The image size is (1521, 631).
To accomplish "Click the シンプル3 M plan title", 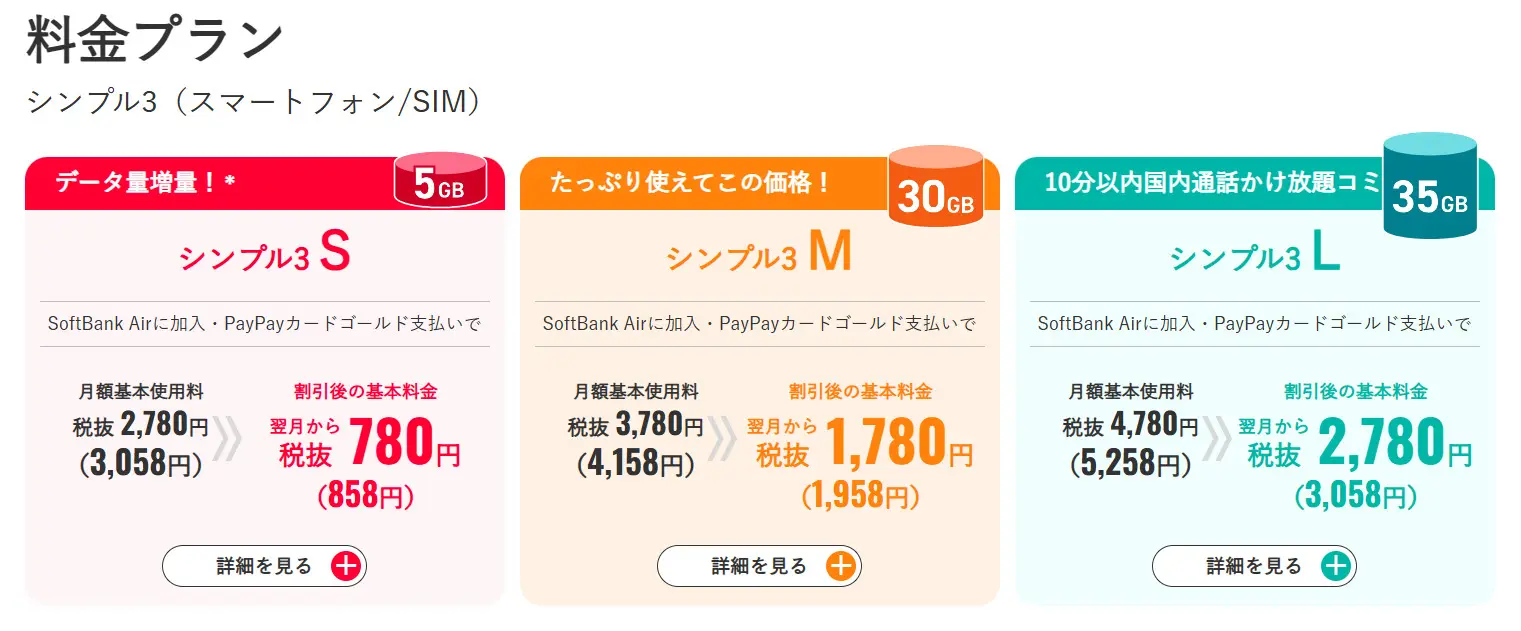I will [x=759, y=256].
